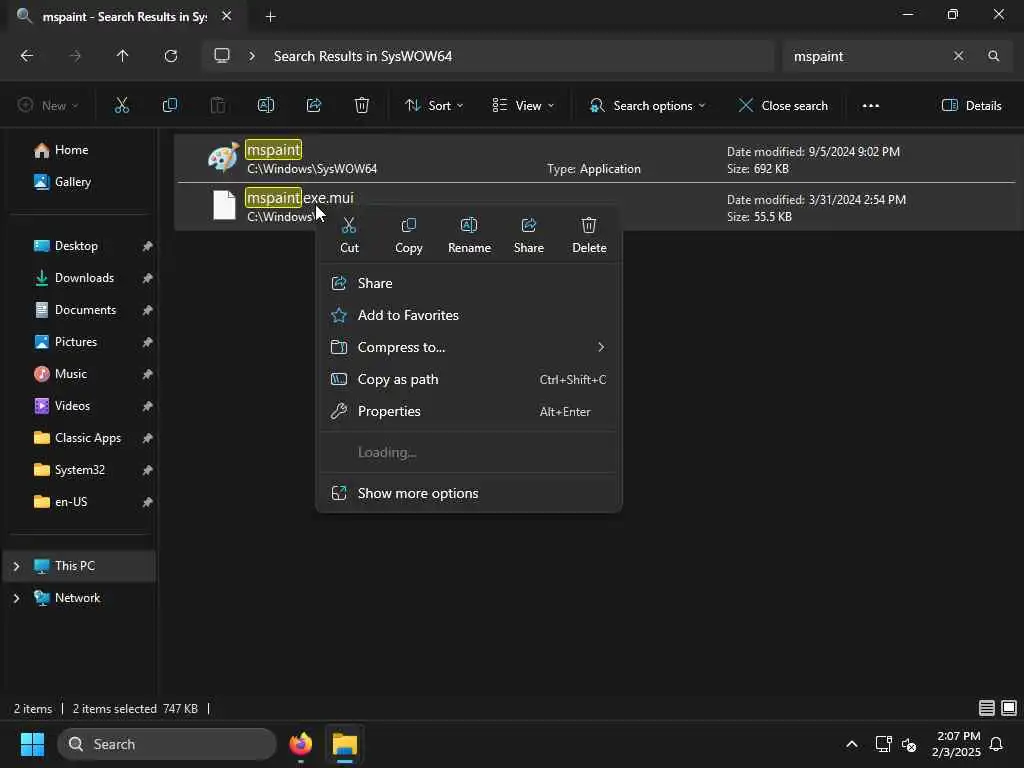Open the View dropdown
Viewport: 1024px width, 768px height.
(x=522, y=105)
